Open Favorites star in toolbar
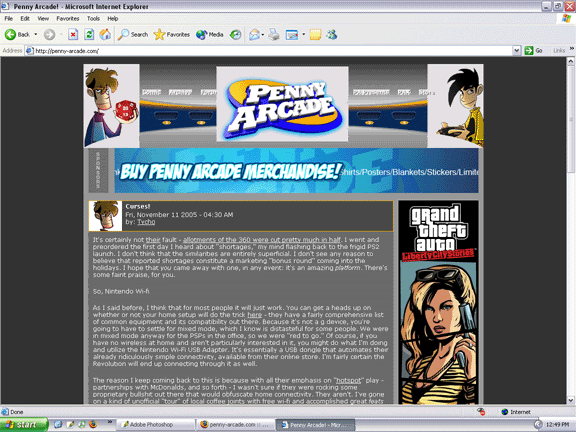This screenshot has height=432, width=576. (172, 35)
